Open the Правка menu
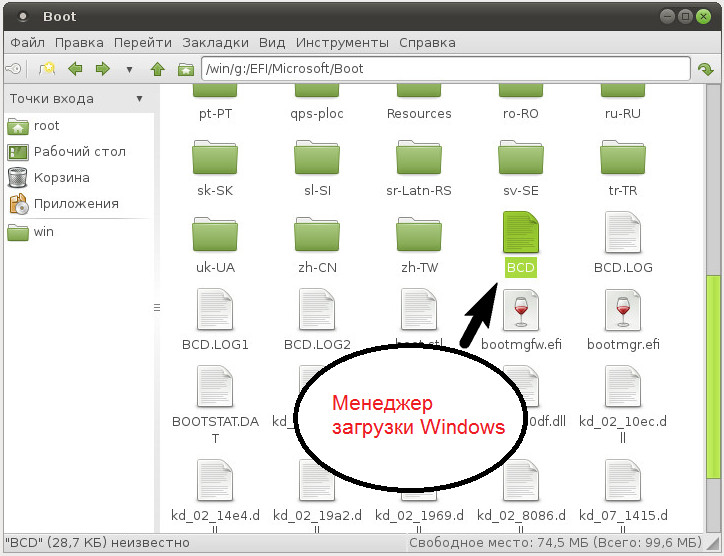 (x=79, y=42)
